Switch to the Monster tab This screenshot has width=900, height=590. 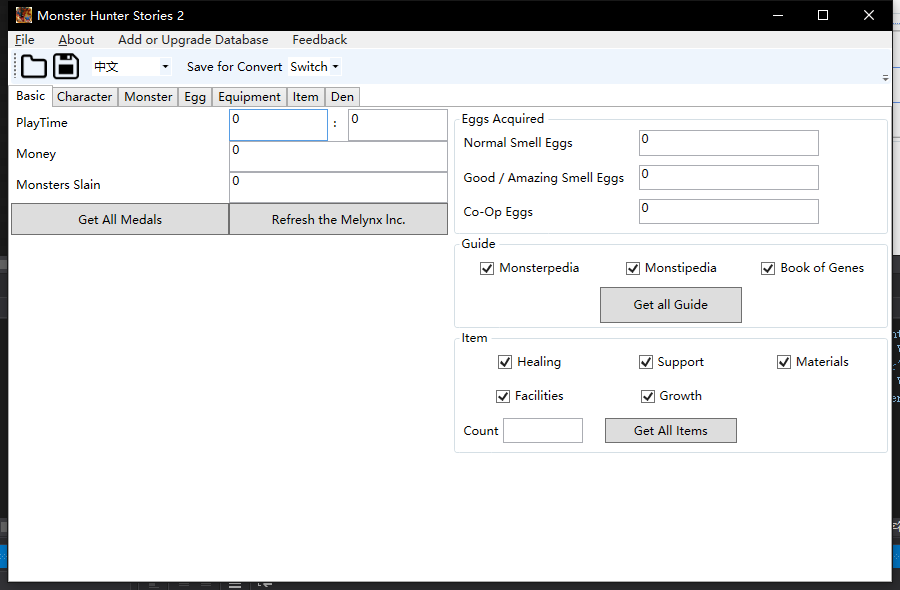(148, 97)
